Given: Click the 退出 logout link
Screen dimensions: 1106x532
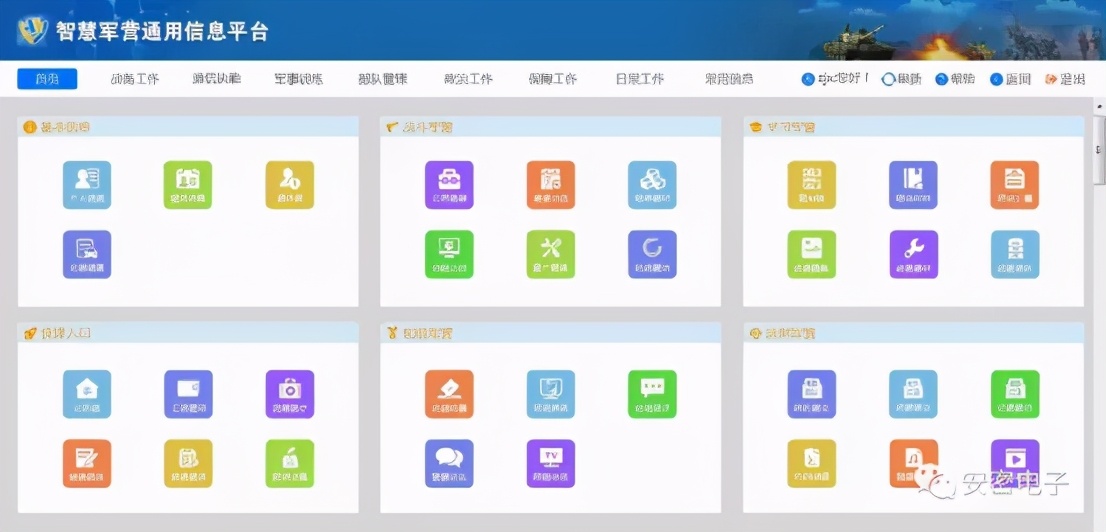Looking at the screenshot, I should tap(1066, 79).
